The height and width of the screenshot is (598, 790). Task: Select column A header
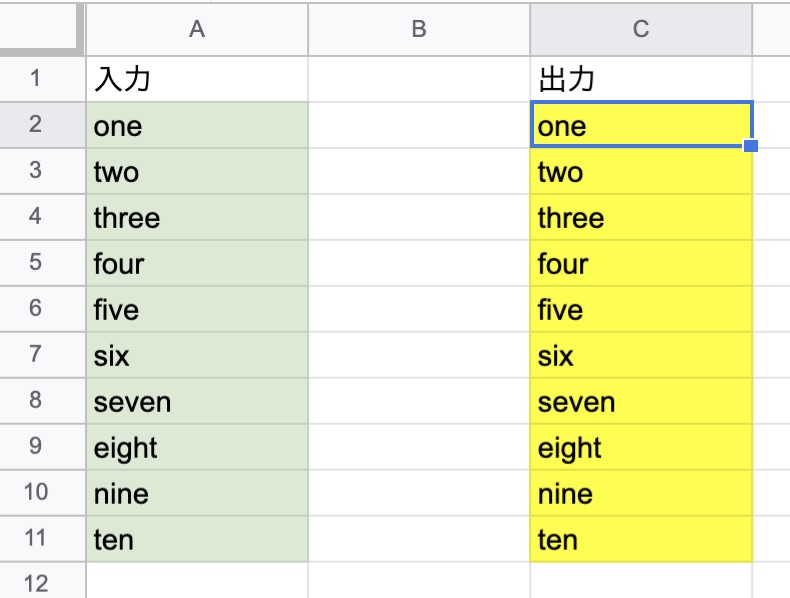[x=197, y=29]
